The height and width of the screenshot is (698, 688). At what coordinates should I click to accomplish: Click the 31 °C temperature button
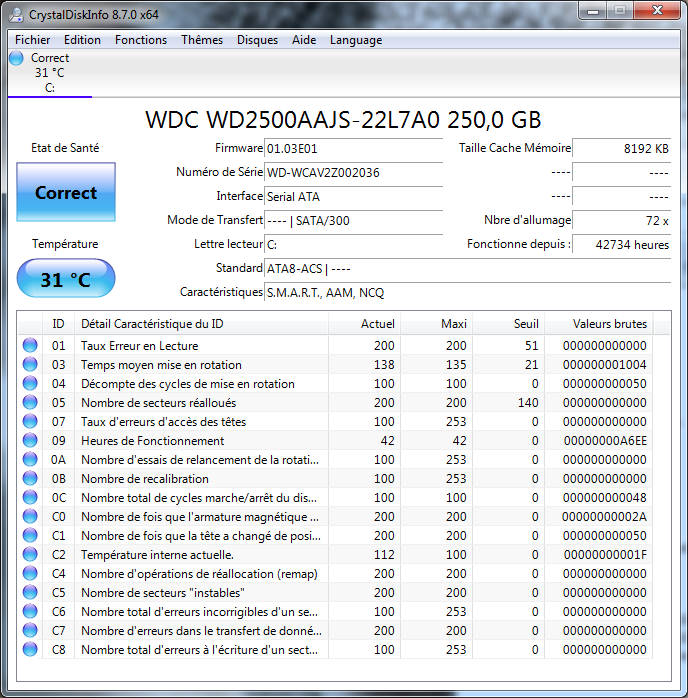66,280
